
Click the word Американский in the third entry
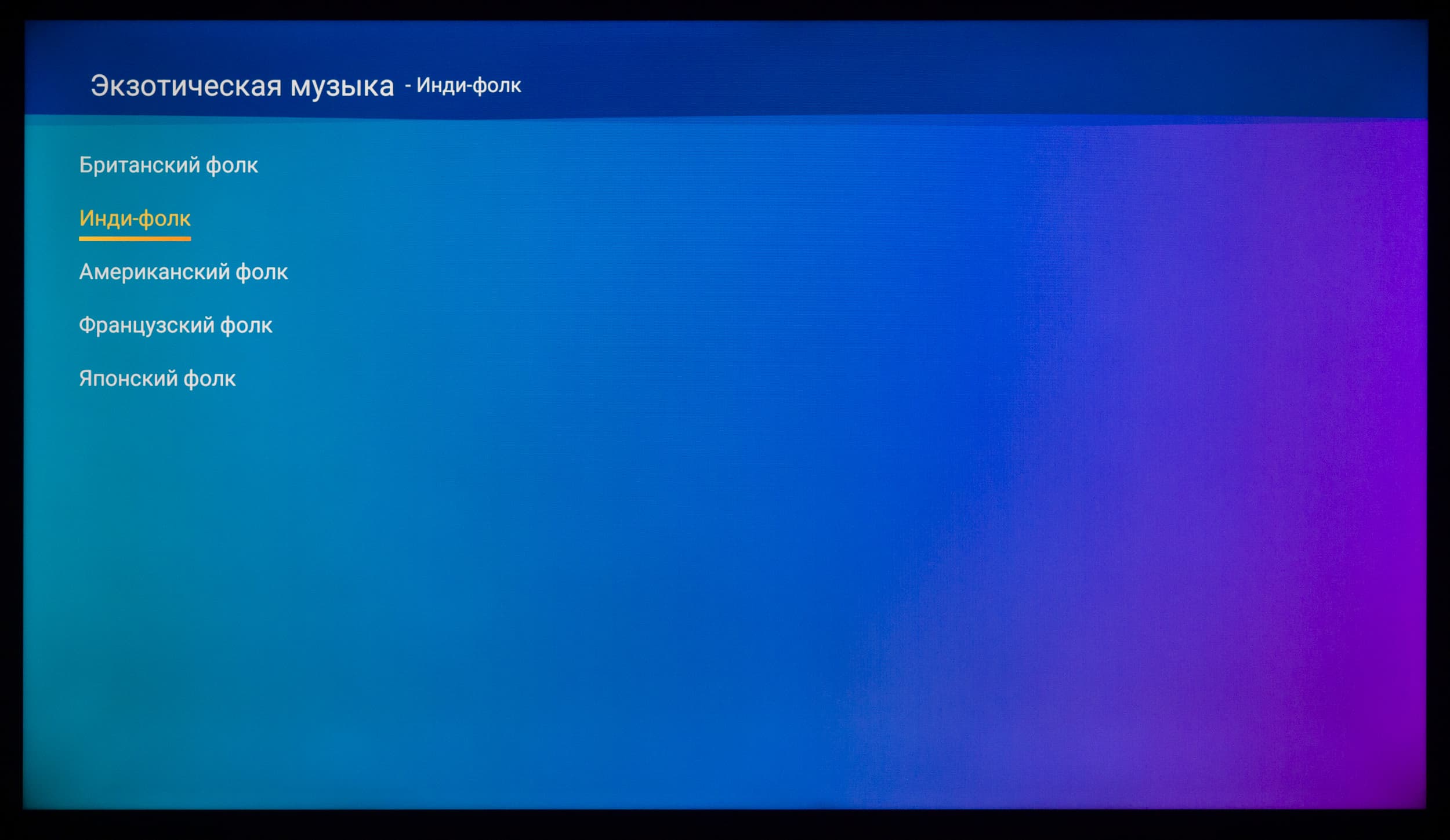coord(154,272)
